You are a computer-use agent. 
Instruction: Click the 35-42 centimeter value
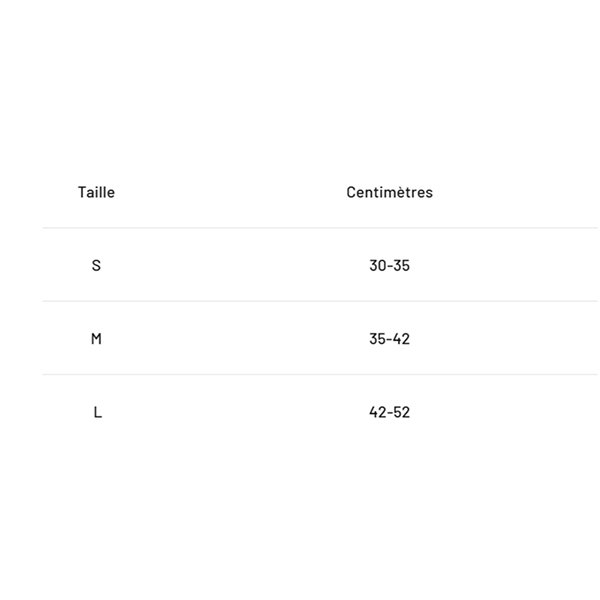pos(389,338)
